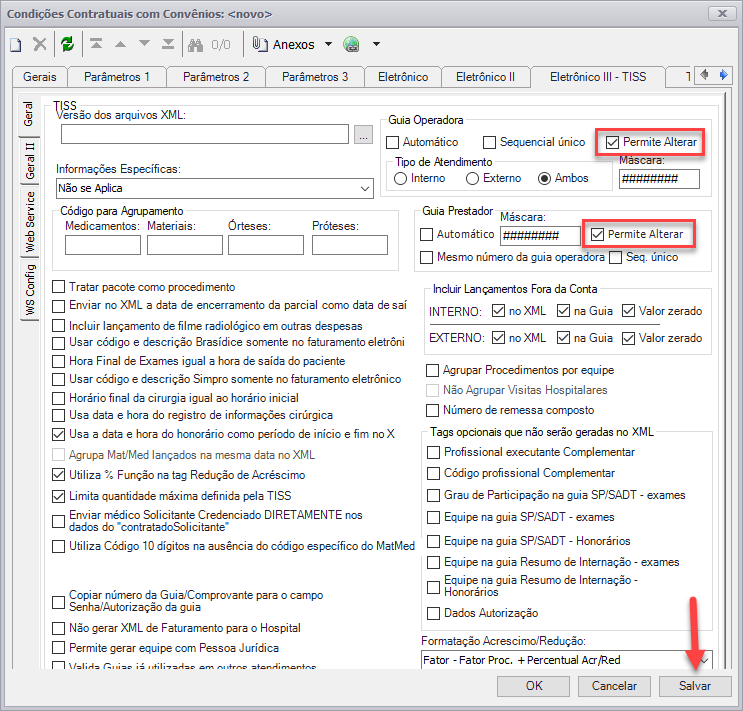
Task: Click the Cancelar button
Action: (x=614, y=686)
